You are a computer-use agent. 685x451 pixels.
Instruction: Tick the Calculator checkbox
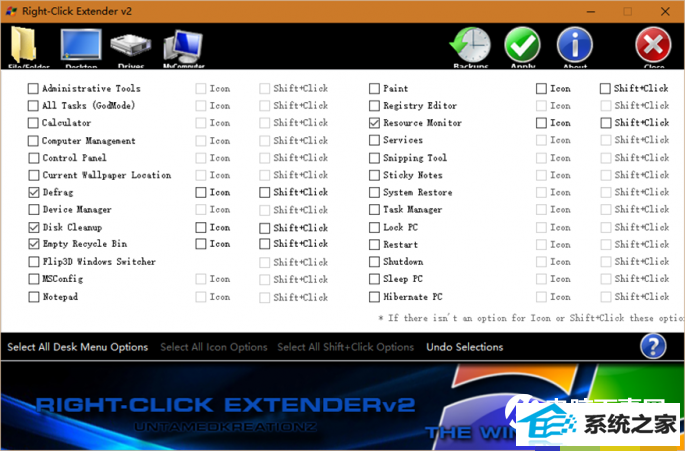(x=33, y=123)
